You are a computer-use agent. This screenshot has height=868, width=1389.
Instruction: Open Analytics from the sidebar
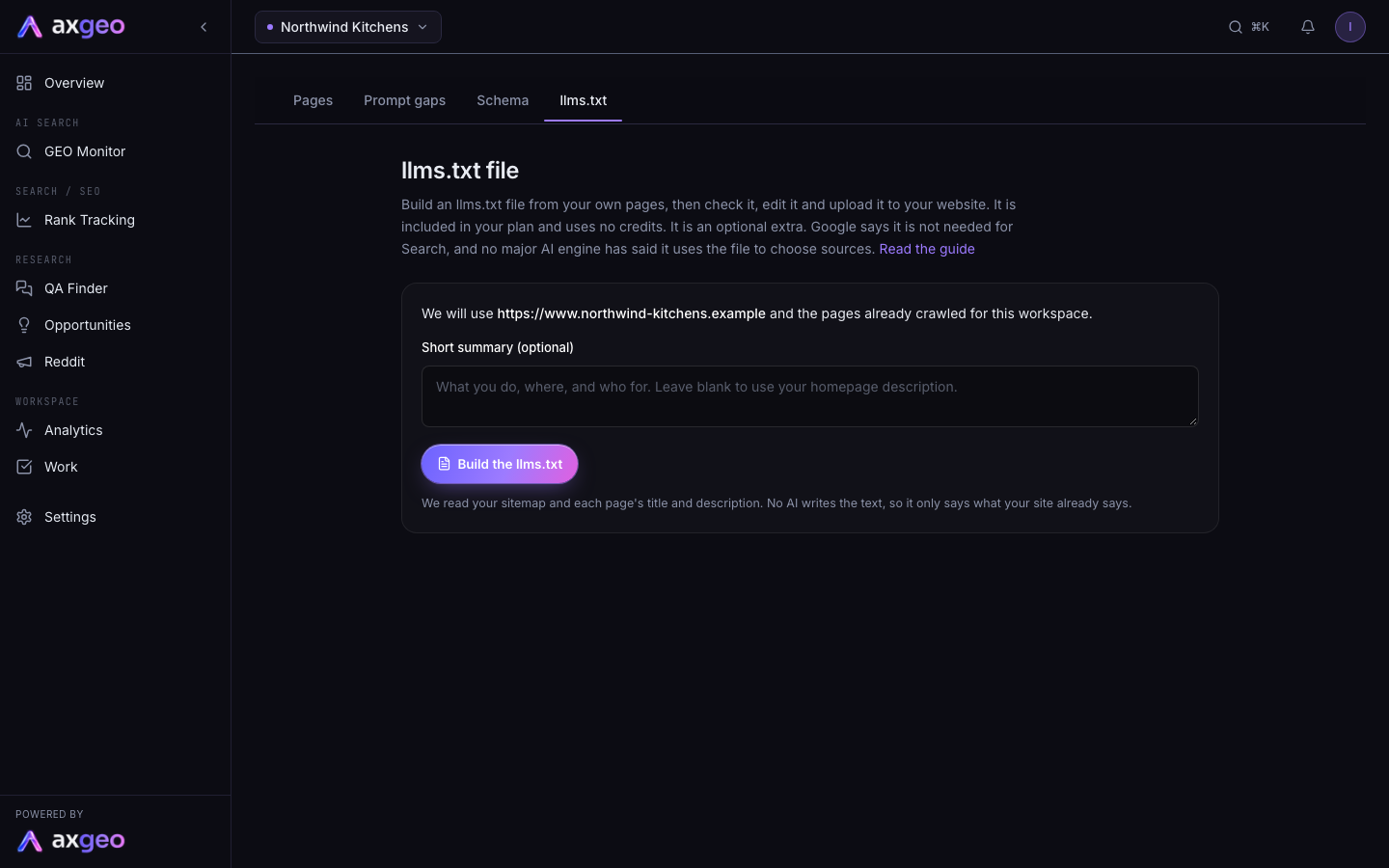(116, 430)
